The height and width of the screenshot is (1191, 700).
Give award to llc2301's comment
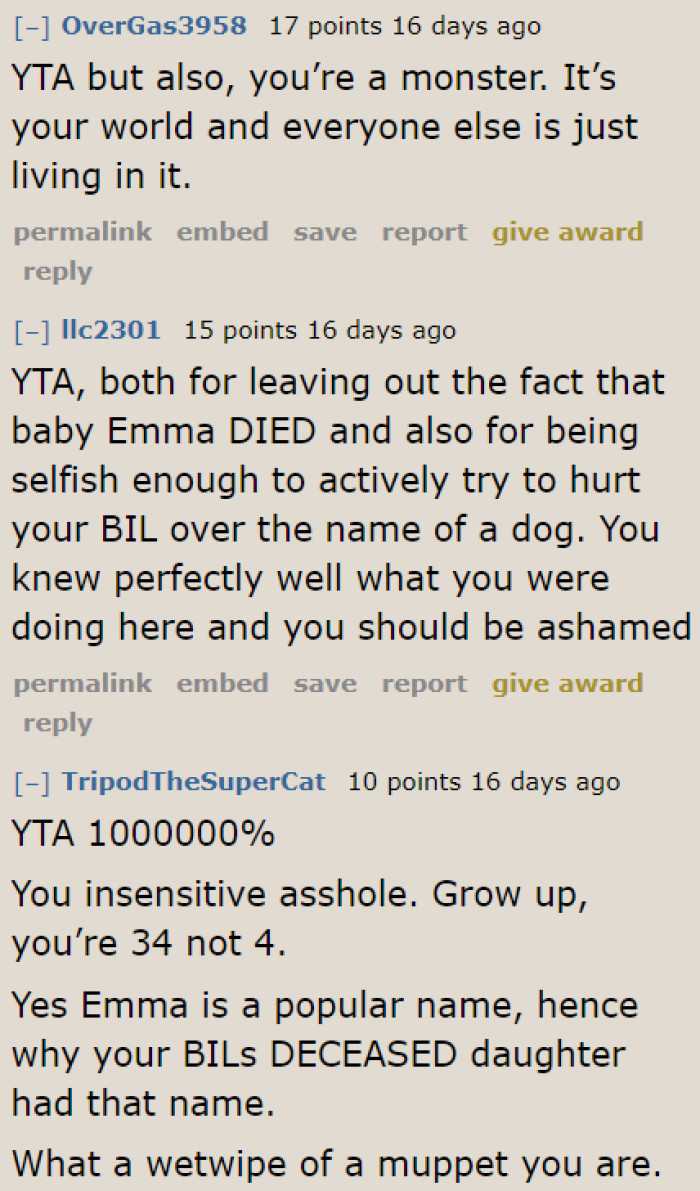coord(567,684)
